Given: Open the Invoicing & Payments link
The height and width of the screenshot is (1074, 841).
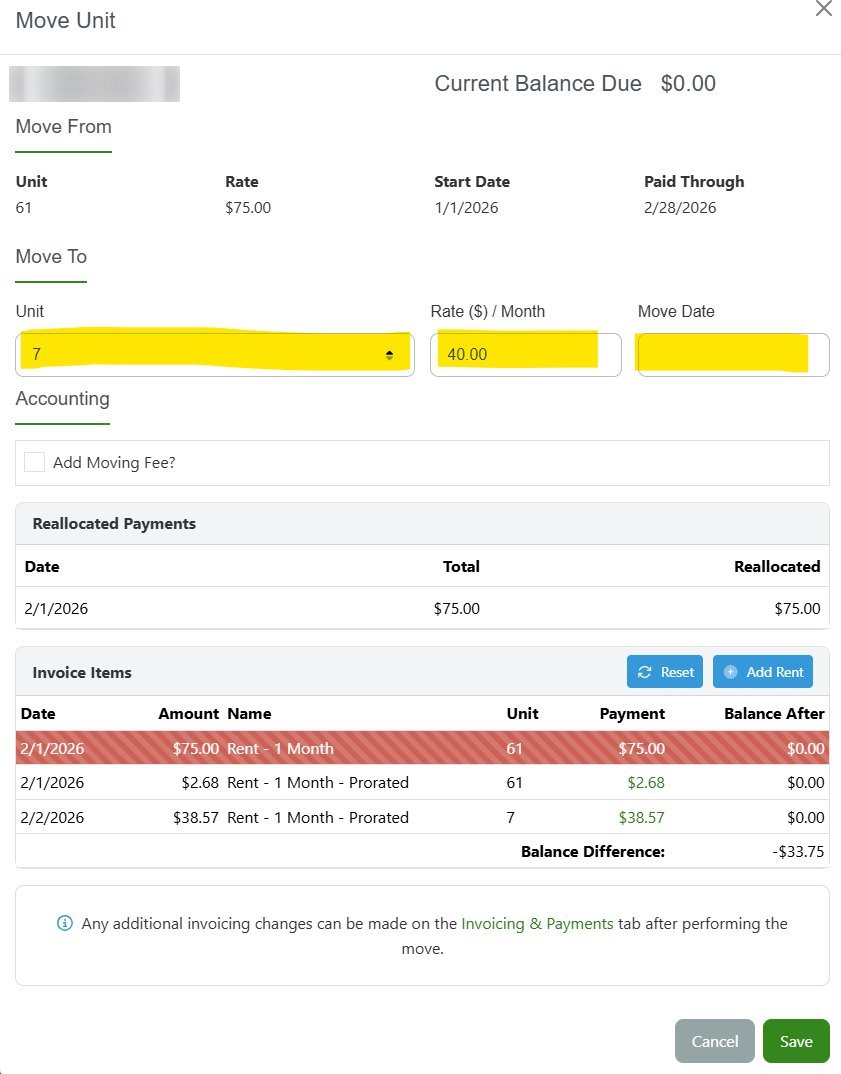Looking at the screenshot, I should click(x=537, y=923).
